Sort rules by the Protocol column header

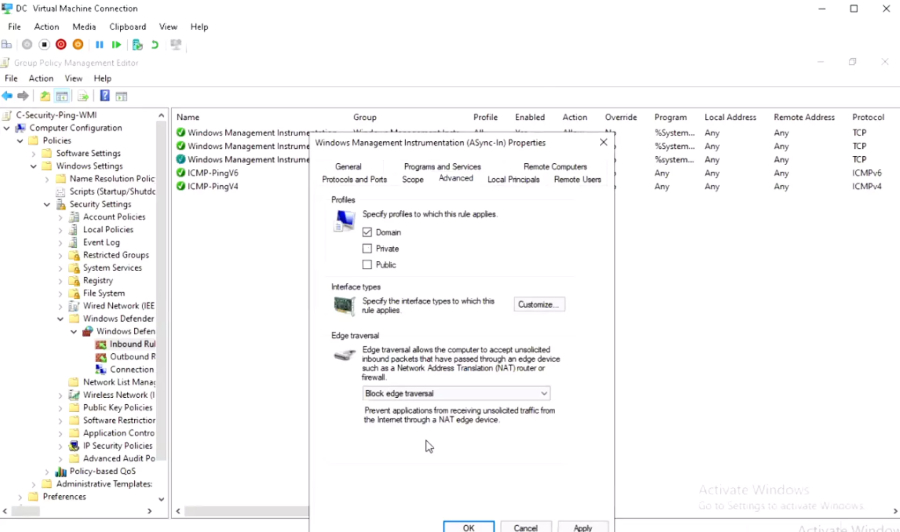coord(868,117)
